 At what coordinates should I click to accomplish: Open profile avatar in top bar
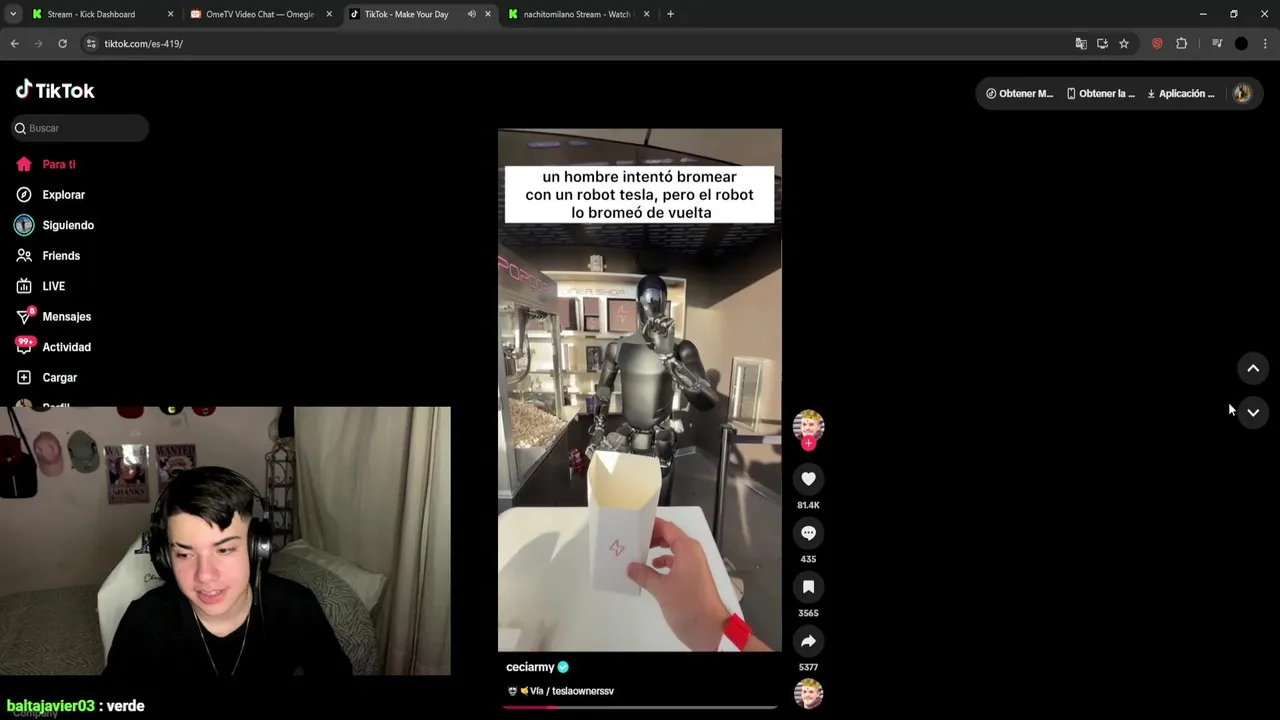[1242, 93]
